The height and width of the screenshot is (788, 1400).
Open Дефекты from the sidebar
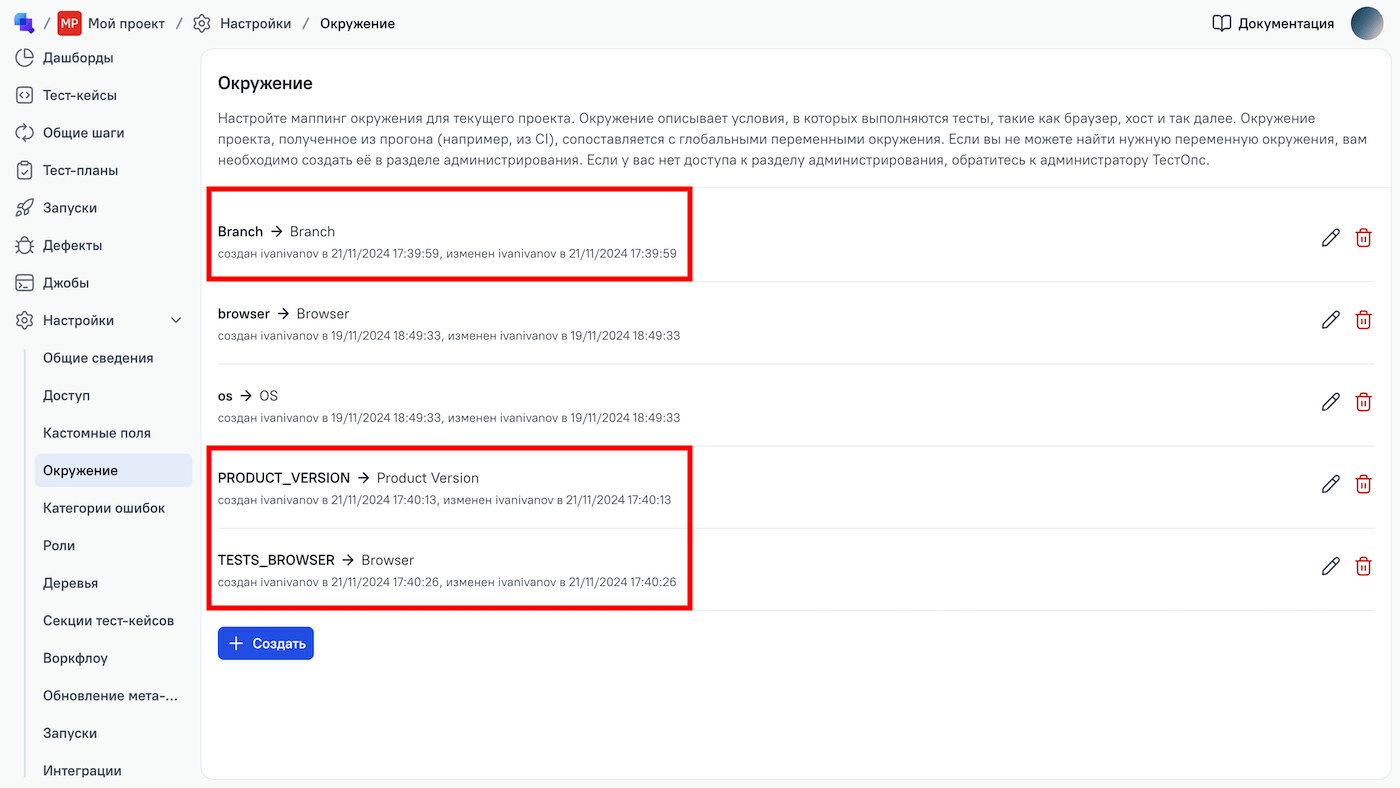(72, 246)
